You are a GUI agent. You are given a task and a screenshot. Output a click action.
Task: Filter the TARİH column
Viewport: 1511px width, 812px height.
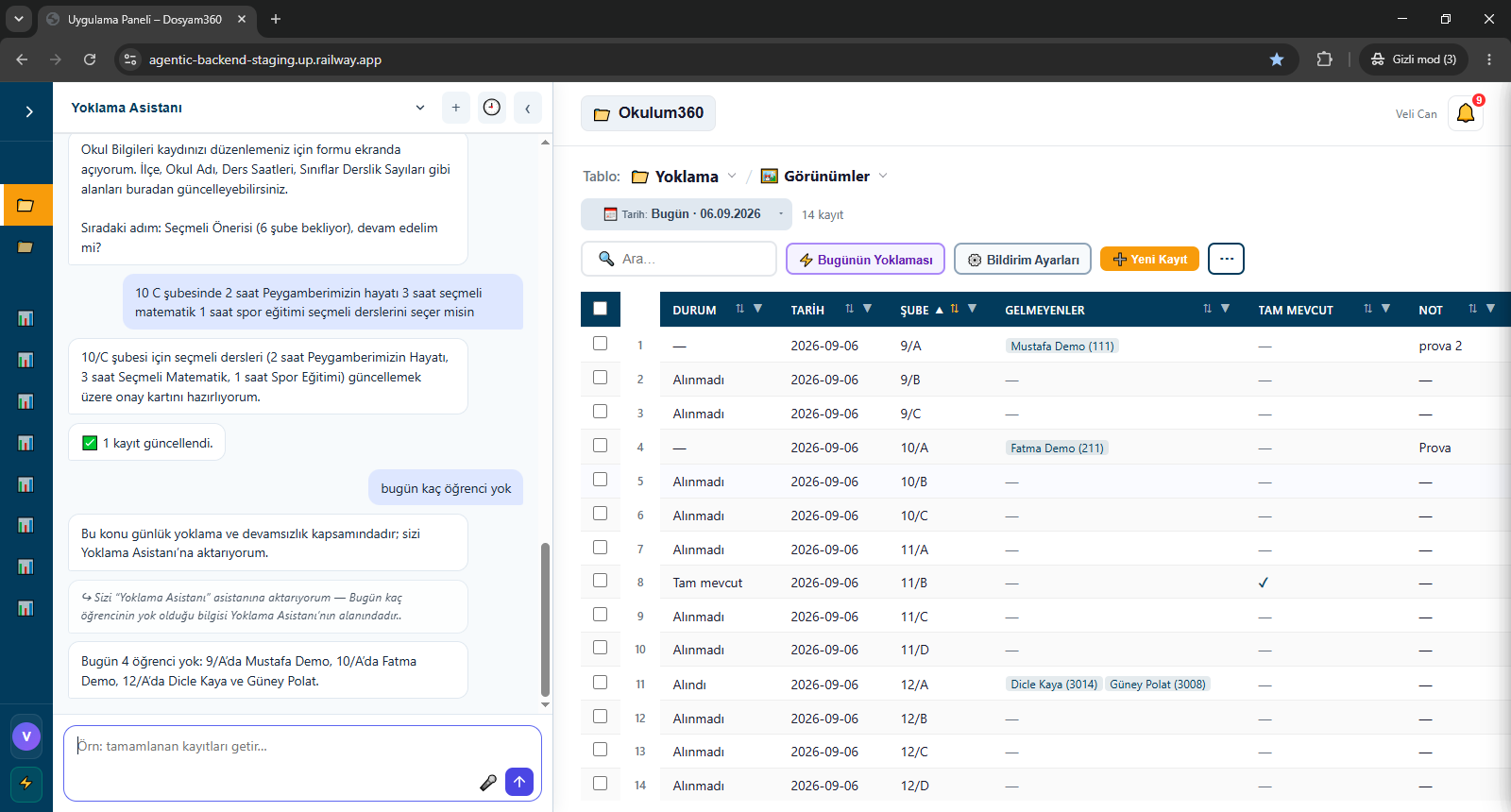[x=867, y=309]
